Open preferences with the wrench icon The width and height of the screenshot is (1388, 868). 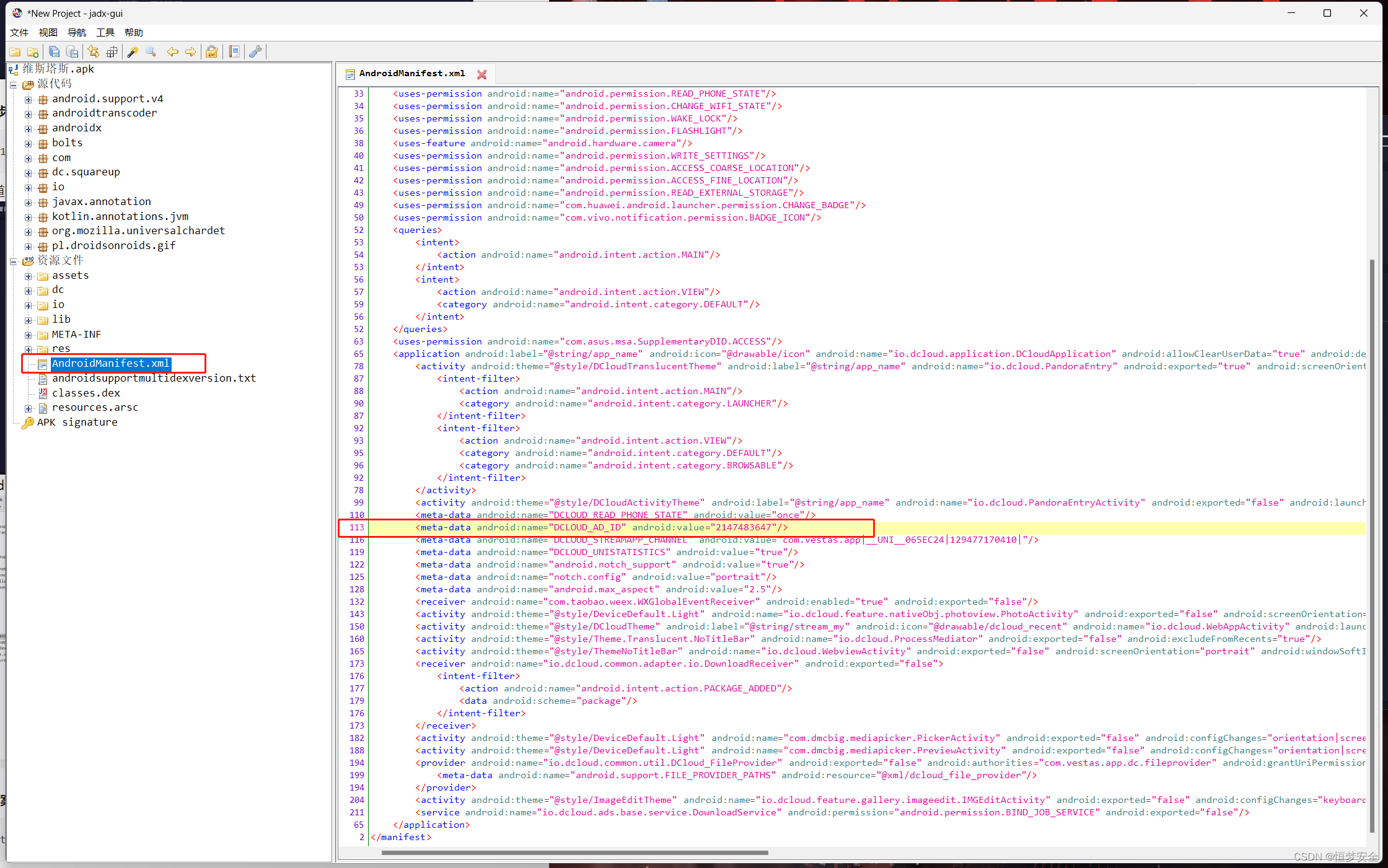255,52
